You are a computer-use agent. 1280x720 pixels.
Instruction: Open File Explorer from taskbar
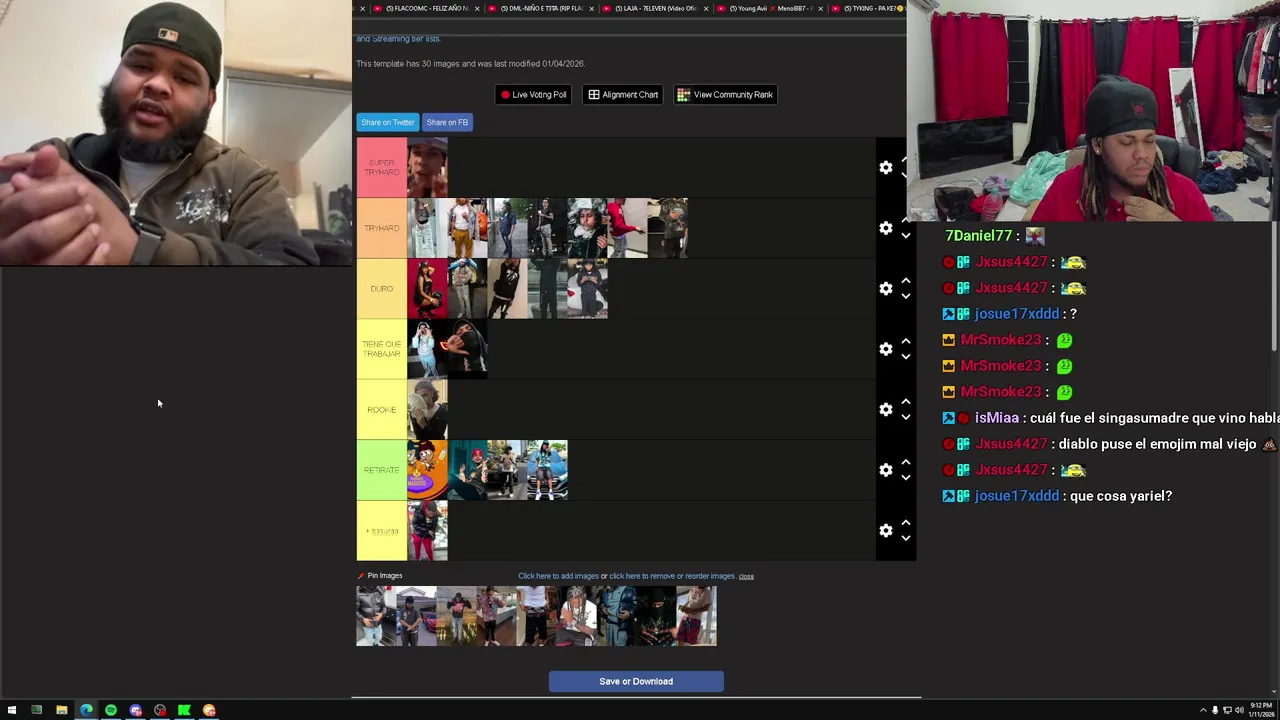click(61, 710)
